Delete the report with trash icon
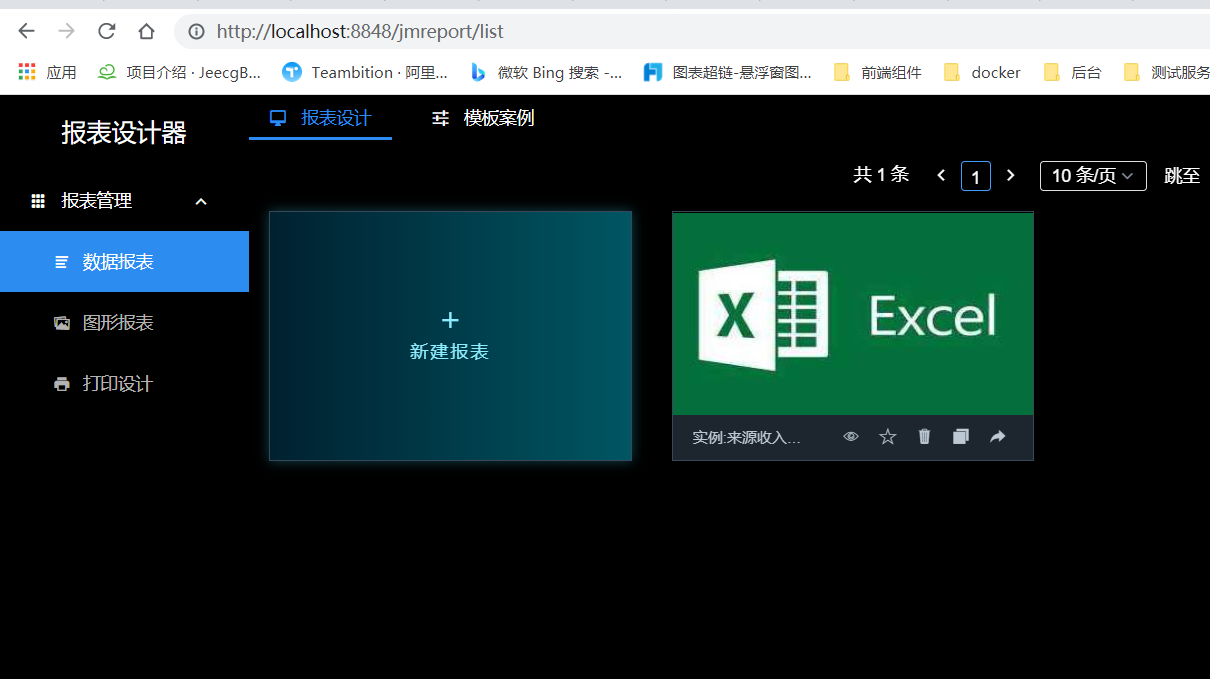Screen dimensions: 1210x679 tap(924, 437)
